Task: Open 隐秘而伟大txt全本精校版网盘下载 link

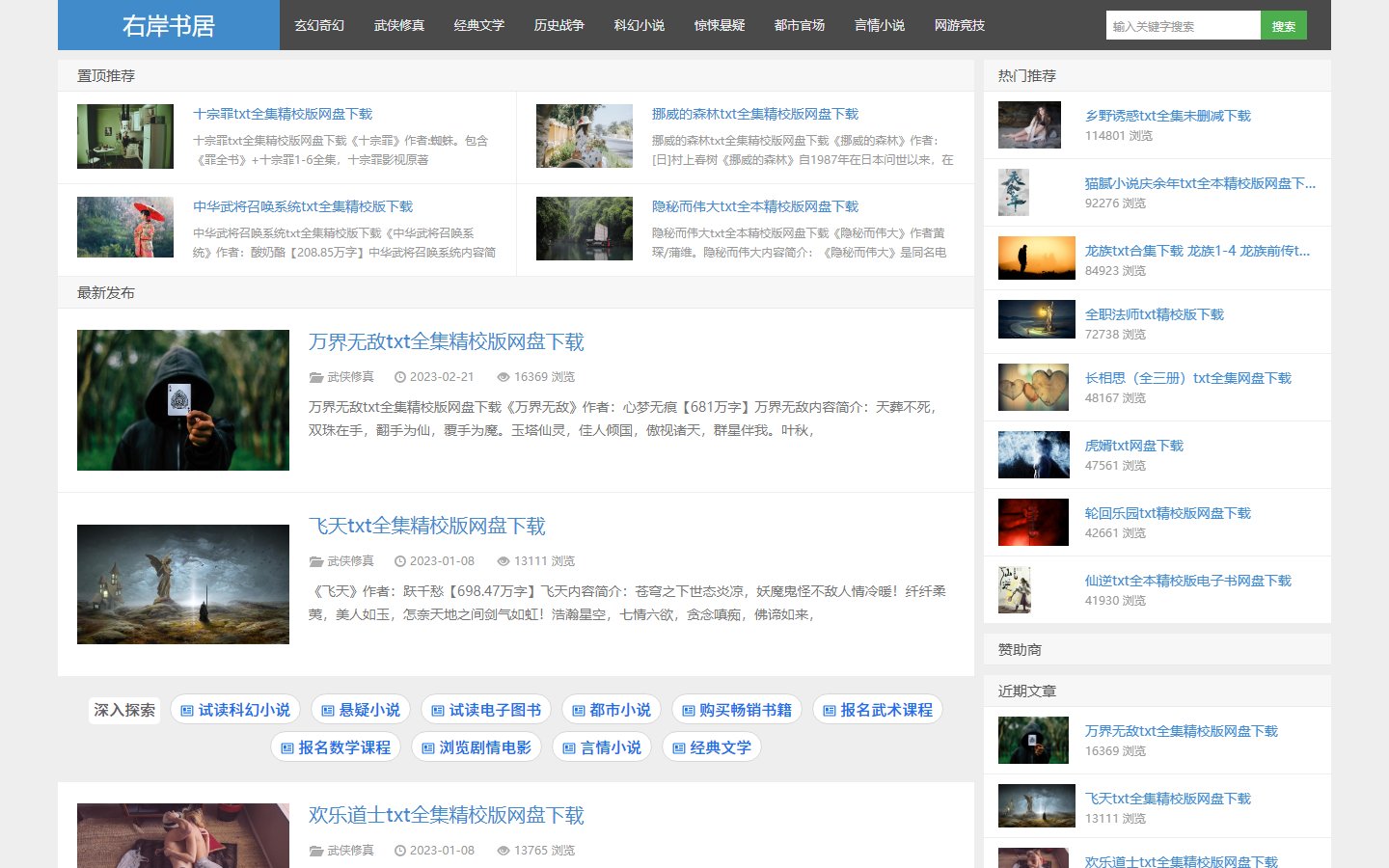Action: (755, 206)
